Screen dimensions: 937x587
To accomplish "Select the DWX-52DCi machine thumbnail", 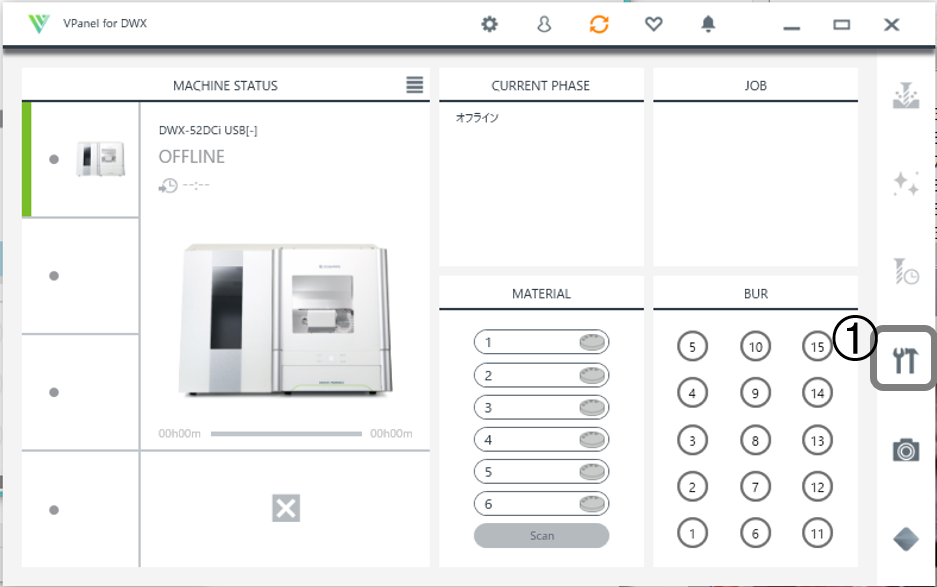I will click(100, 159).
